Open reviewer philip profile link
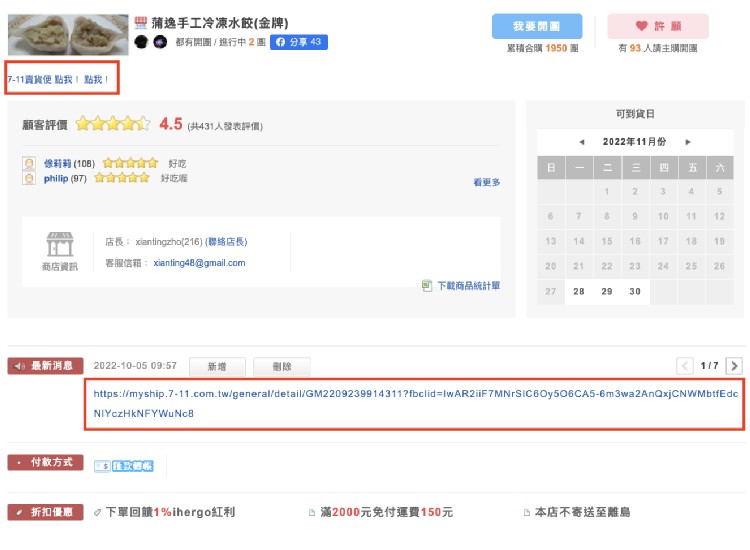The width and height of the screenshot is (750, 550). click(55, 178)
